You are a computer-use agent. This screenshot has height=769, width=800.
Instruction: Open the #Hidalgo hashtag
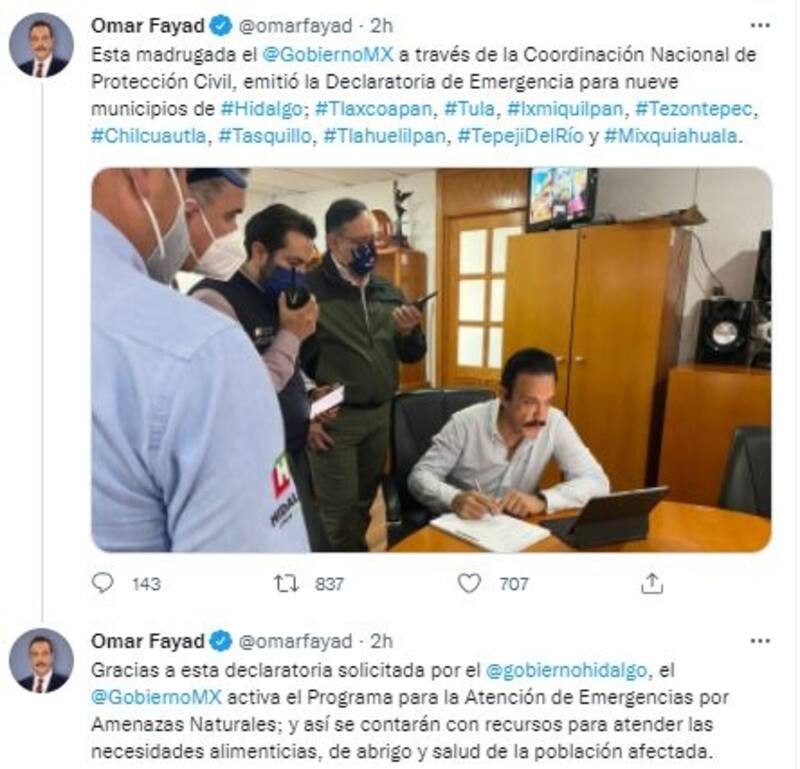click(262, 109)
